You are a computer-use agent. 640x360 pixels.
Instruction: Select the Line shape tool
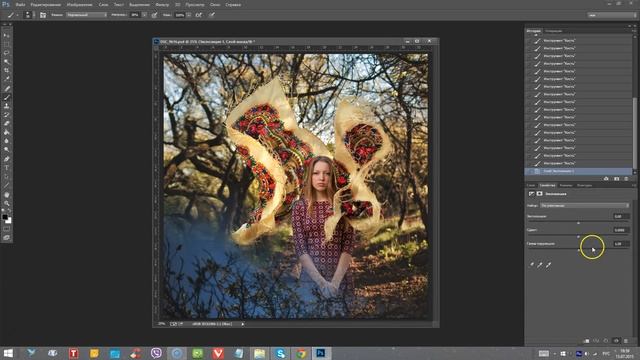(7, 185)
